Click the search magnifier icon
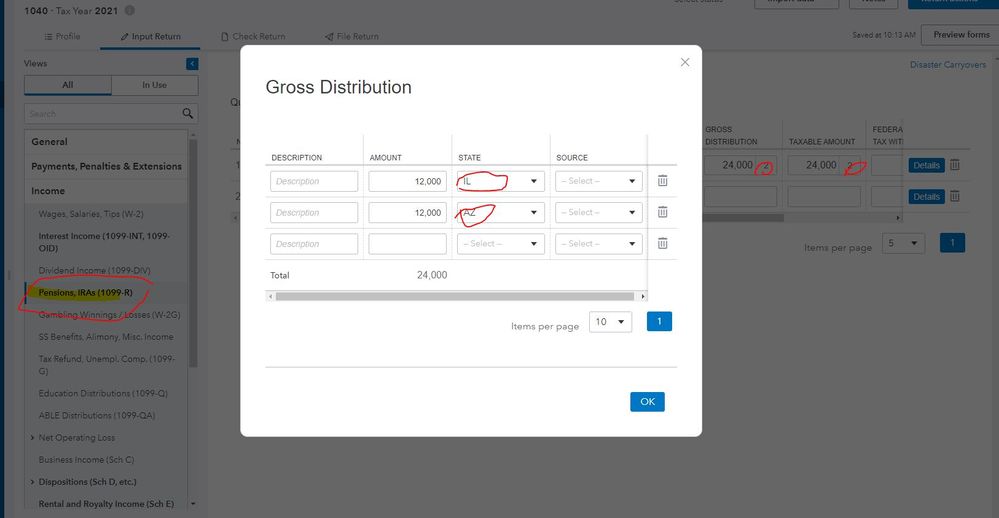 point(187,114)
